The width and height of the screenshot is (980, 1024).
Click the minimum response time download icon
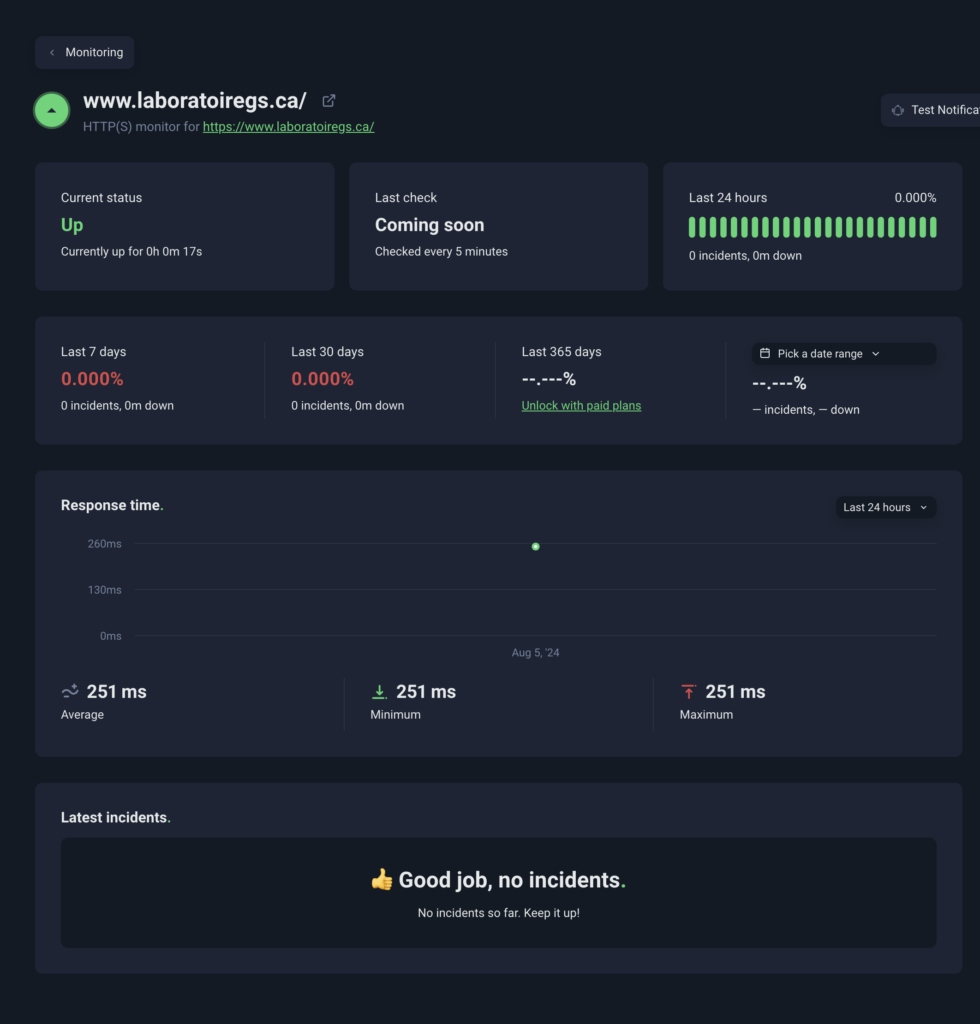pos(379,692)
